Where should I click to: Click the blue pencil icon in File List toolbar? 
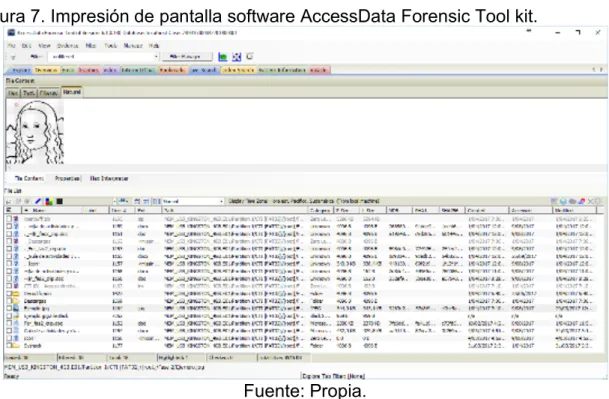coord(38,201)
